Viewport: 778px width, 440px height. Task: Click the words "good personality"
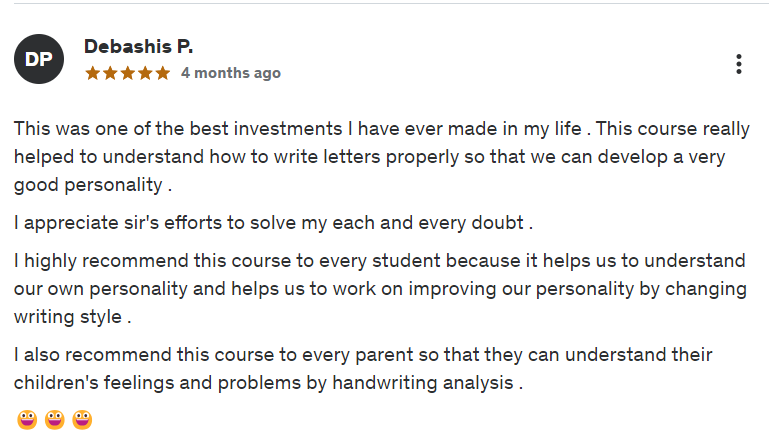click(x=88, y=186)
